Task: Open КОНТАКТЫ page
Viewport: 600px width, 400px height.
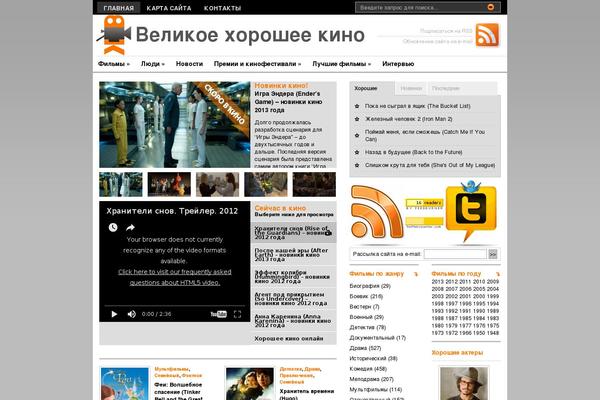Action: (222, 8)
